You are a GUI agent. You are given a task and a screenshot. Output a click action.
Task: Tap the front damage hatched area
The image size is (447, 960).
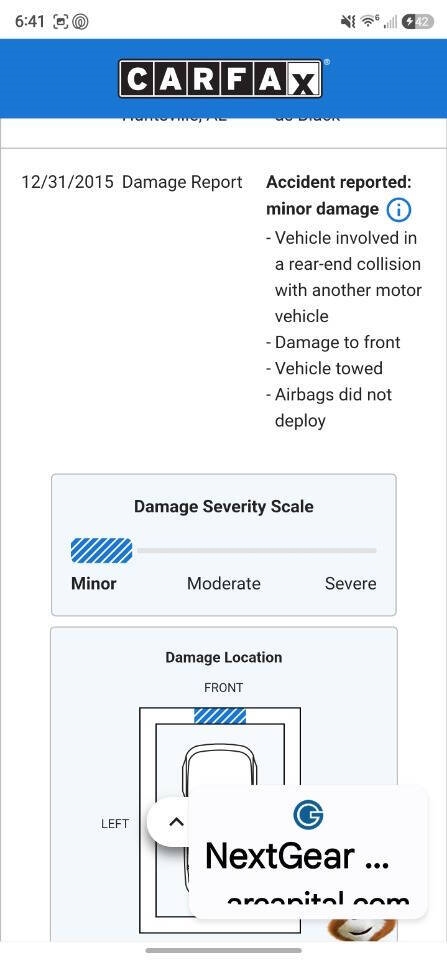220,716
